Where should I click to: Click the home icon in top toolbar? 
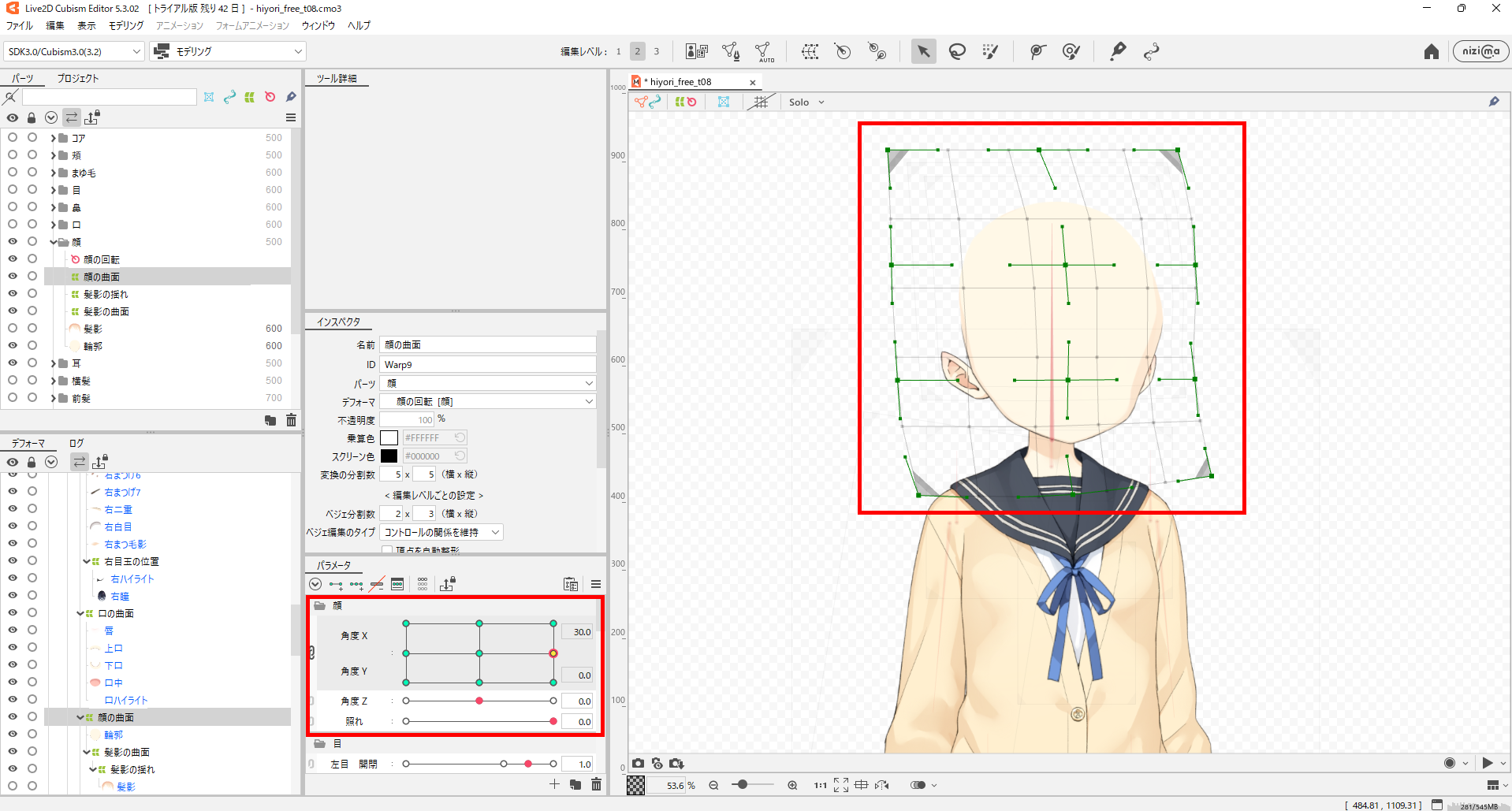[x=1432, y=51]
